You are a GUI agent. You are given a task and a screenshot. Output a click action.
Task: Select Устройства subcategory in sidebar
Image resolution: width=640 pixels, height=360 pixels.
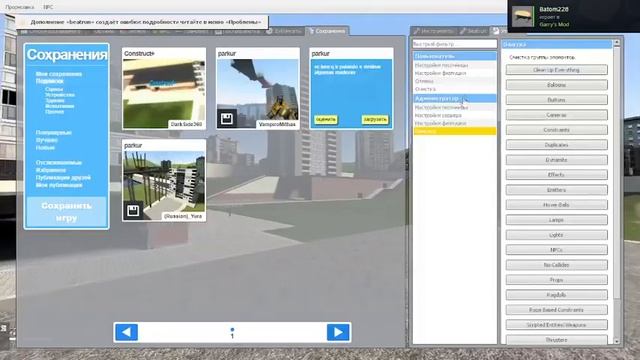click(60, 95)
